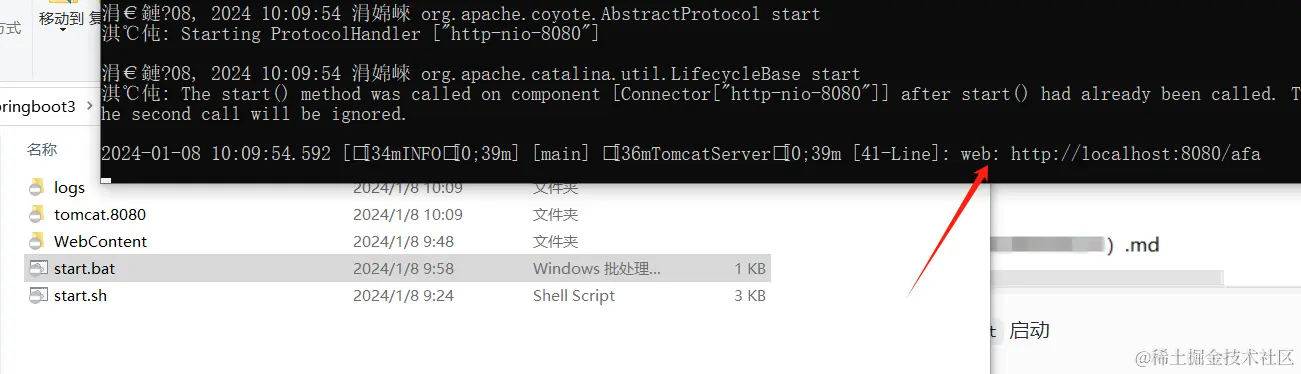Open the 移动到 dropdown arrow

tap(62, 31)
